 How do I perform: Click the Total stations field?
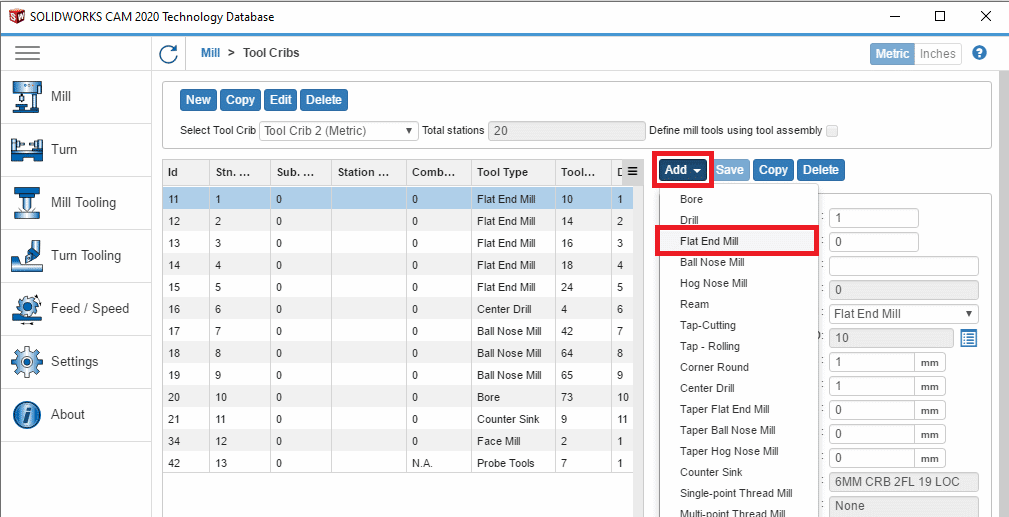pos(566,131)
